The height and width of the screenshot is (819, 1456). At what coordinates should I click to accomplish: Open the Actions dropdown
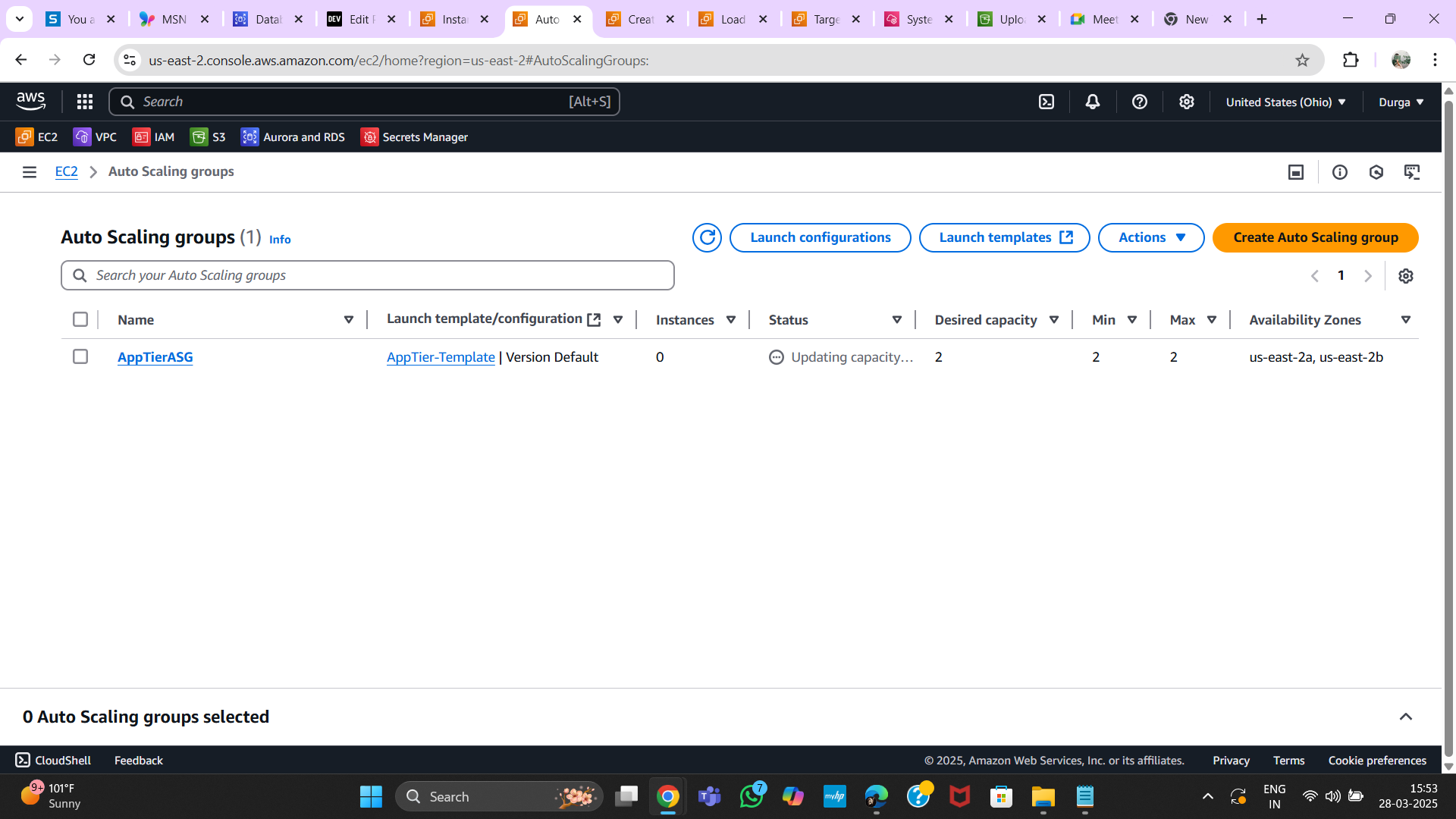[1151, 237]
